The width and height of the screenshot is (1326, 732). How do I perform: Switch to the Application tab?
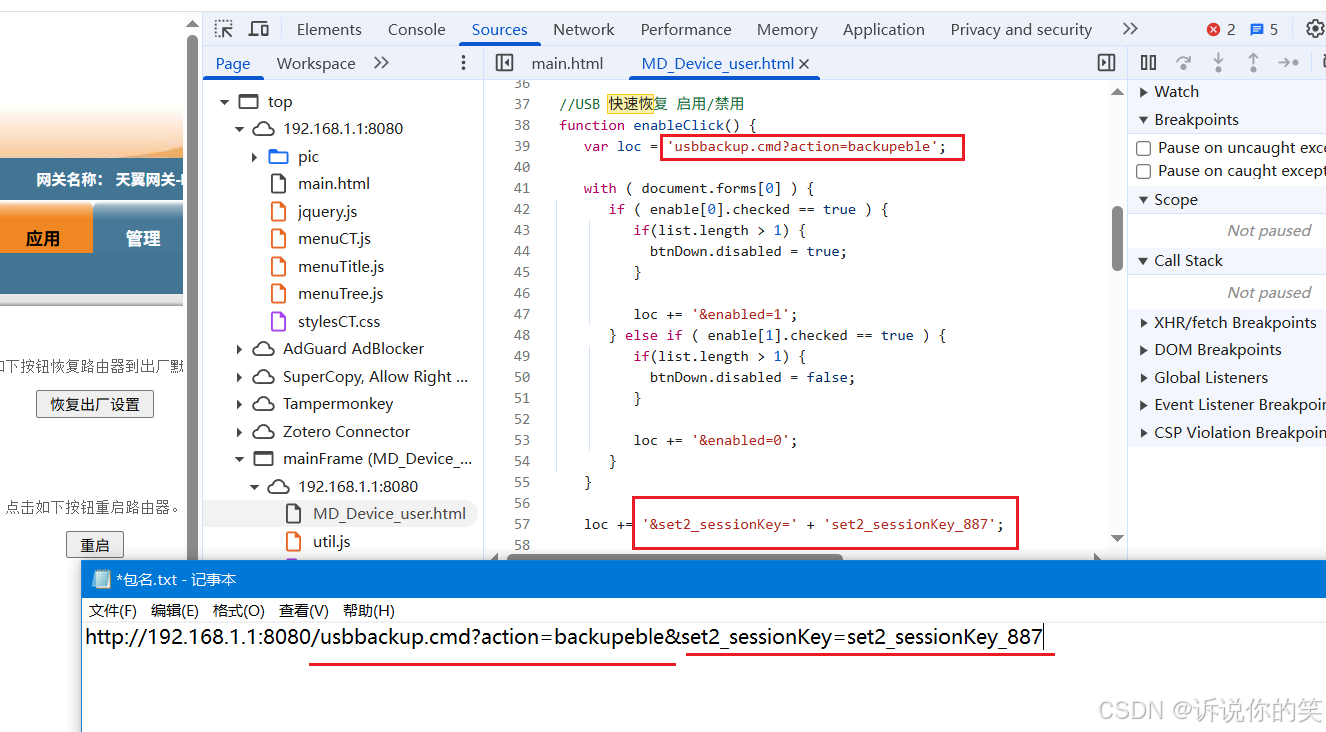pyautogui.click(x=884, y=29)
